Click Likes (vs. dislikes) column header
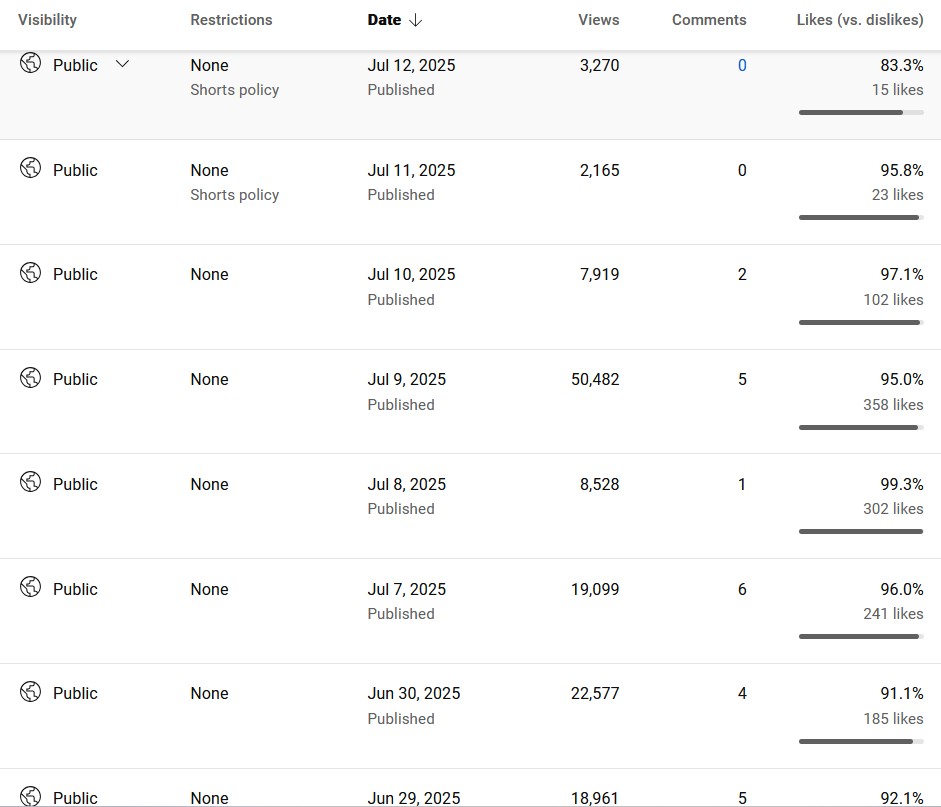The image size is (941, 807). pos(860,20)
